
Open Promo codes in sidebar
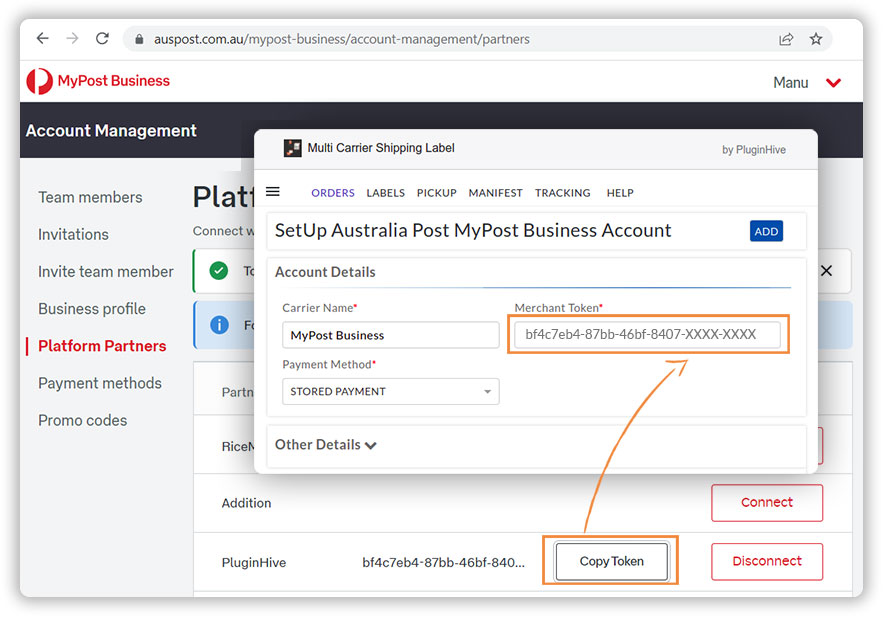(82, 420)
